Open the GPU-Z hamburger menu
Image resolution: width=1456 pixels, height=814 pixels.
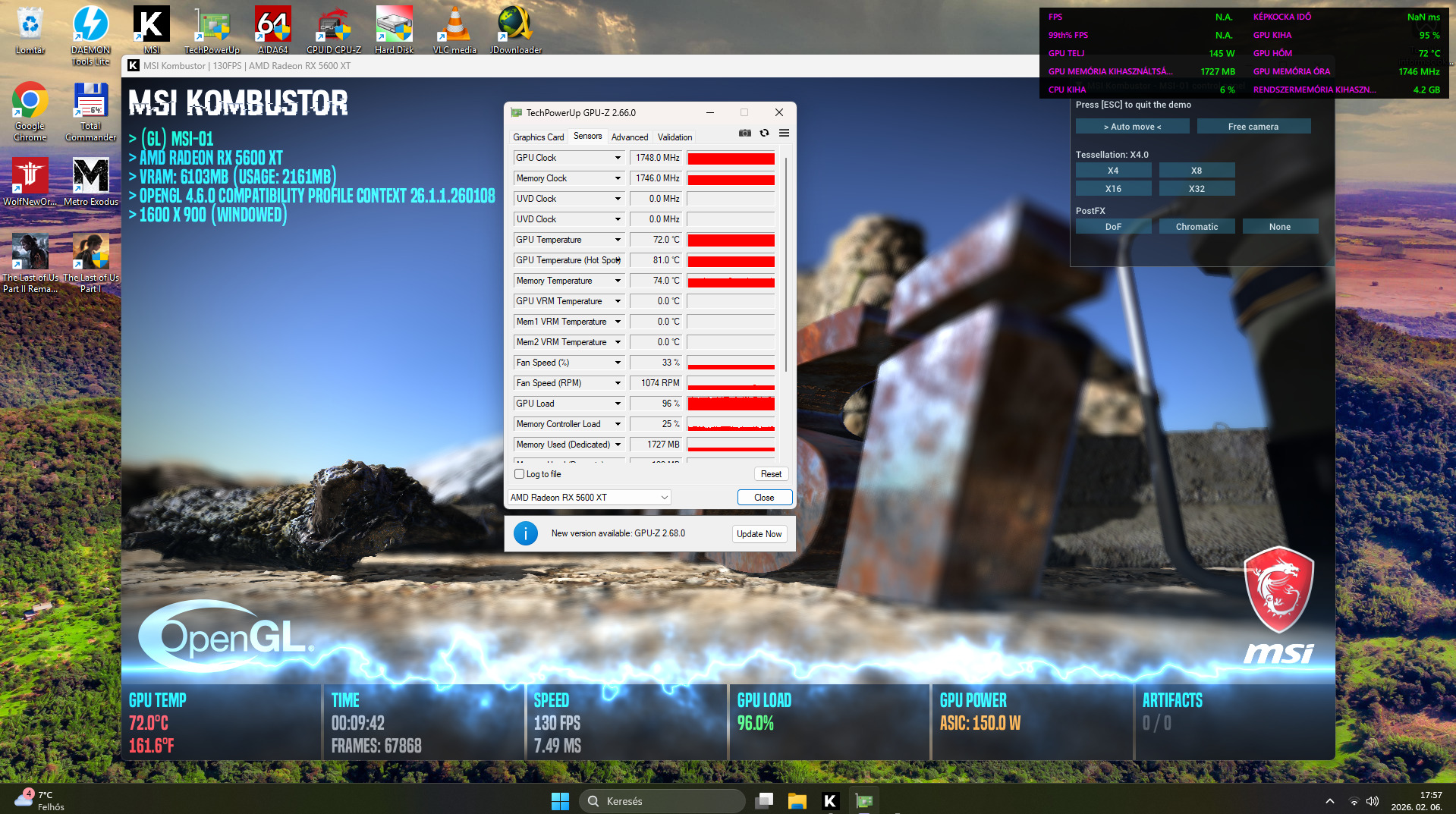(784, 133)
